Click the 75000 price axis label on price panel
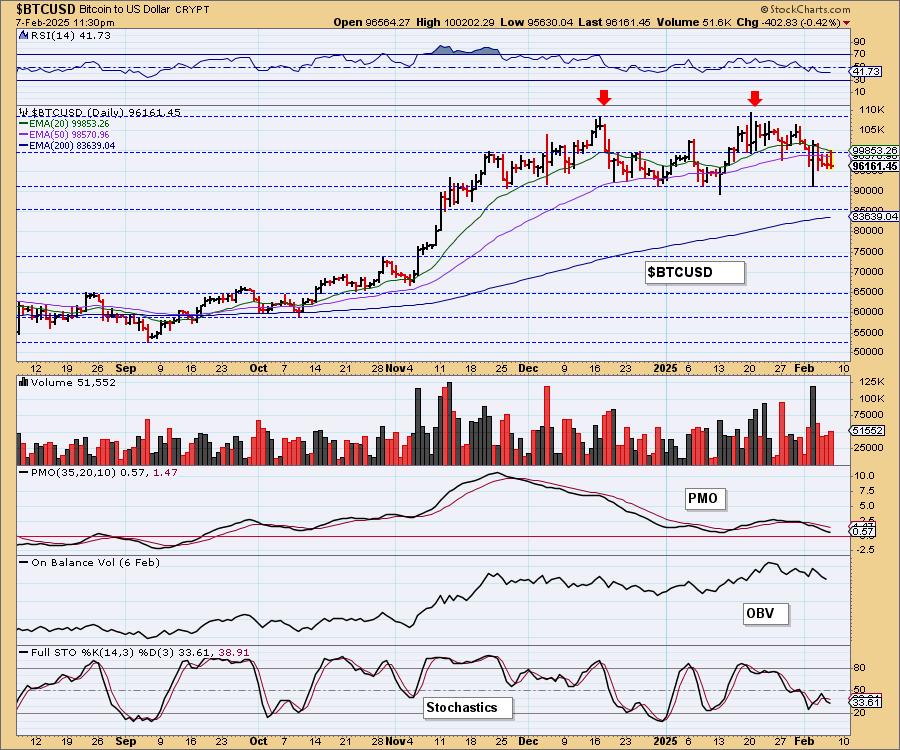900x750 pixels. tap(868, 251)
